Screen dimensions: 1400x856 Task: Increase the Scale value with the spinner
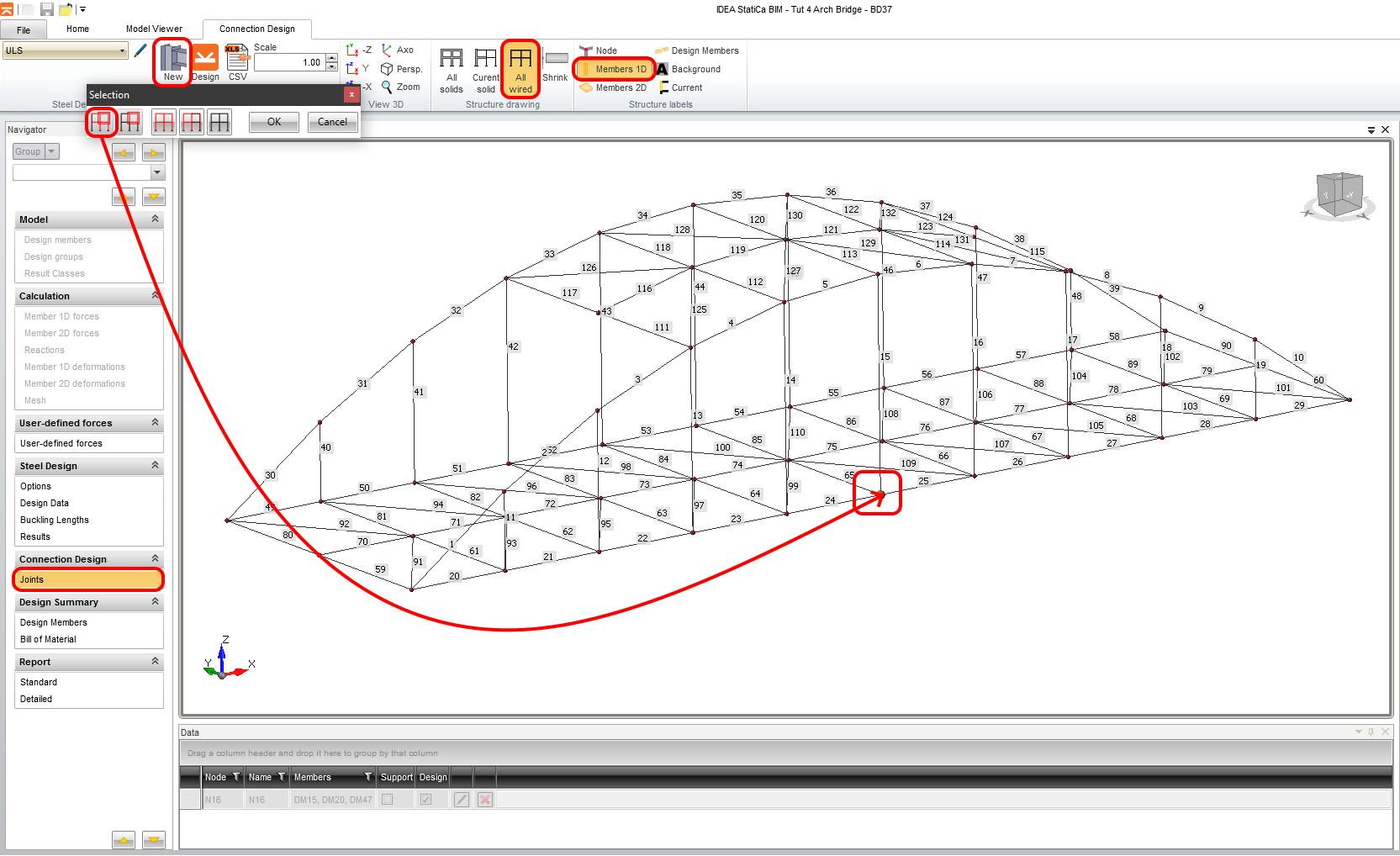331,57
